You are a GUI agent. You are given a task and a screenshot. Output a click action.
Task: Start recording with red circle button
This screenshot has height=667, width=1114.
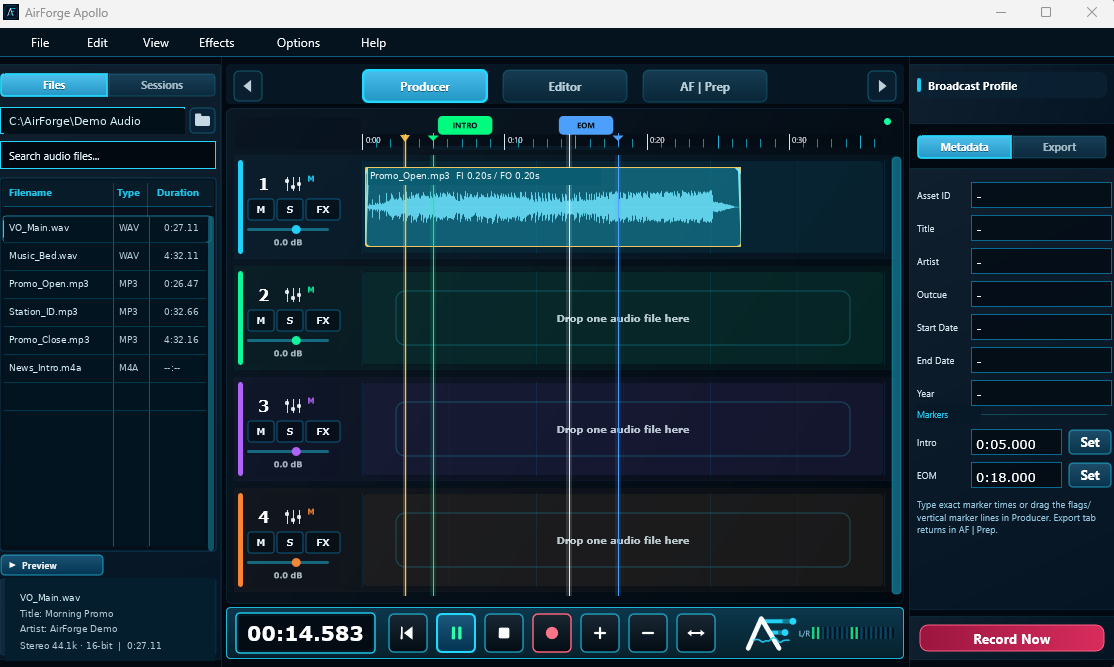coord(552,633)
